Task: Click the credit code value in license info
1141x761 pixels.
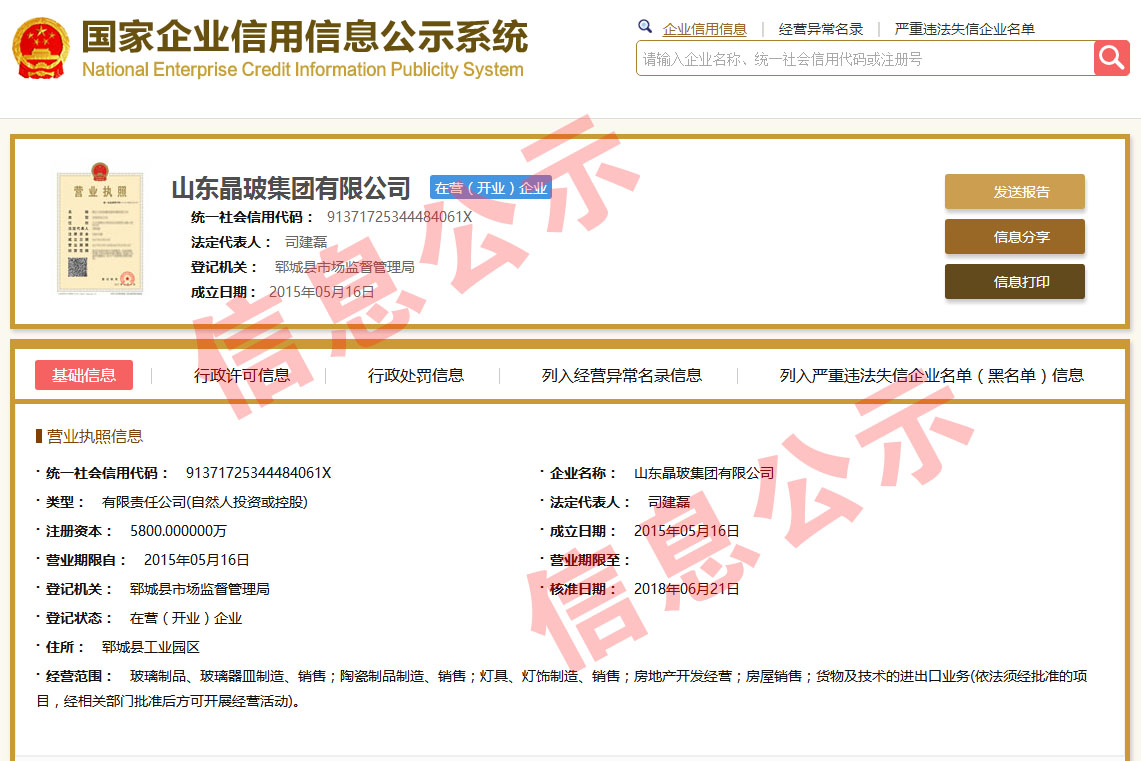Action: tap(258, 473)
